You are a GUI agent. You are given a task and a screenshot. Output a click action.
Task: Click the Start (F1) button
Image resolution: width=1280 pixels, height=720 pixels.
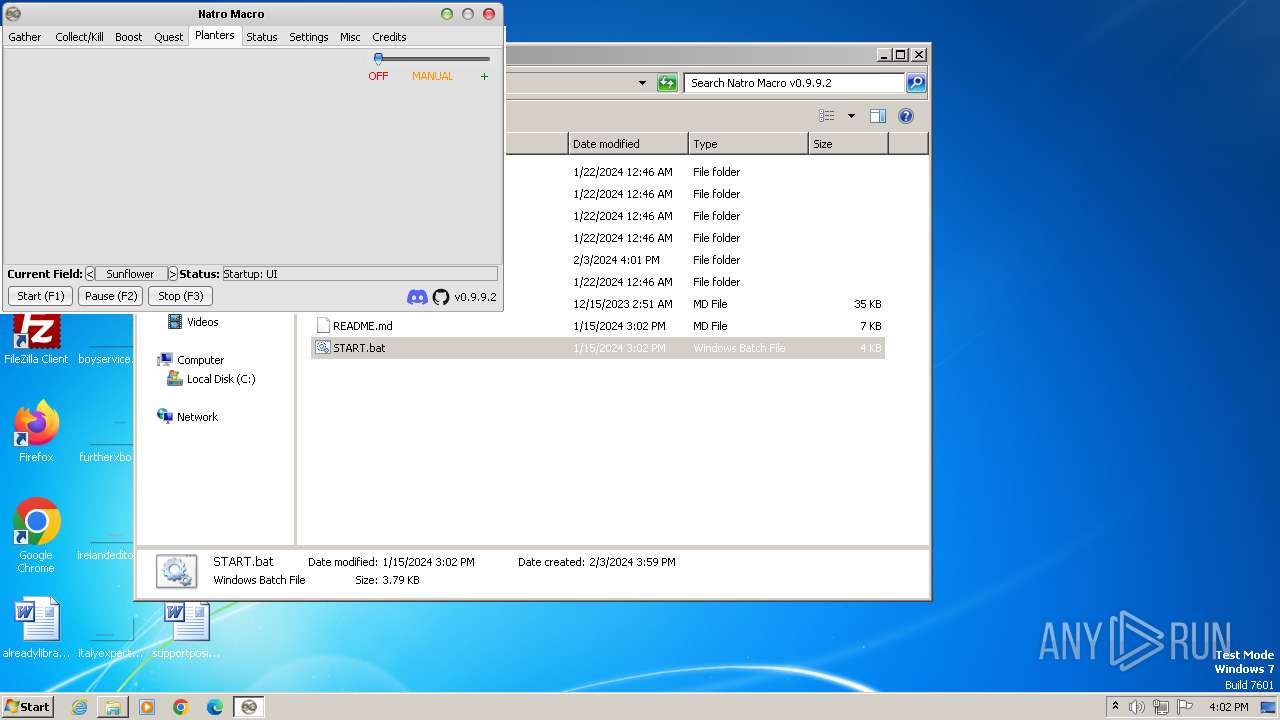tap(41, 296)
